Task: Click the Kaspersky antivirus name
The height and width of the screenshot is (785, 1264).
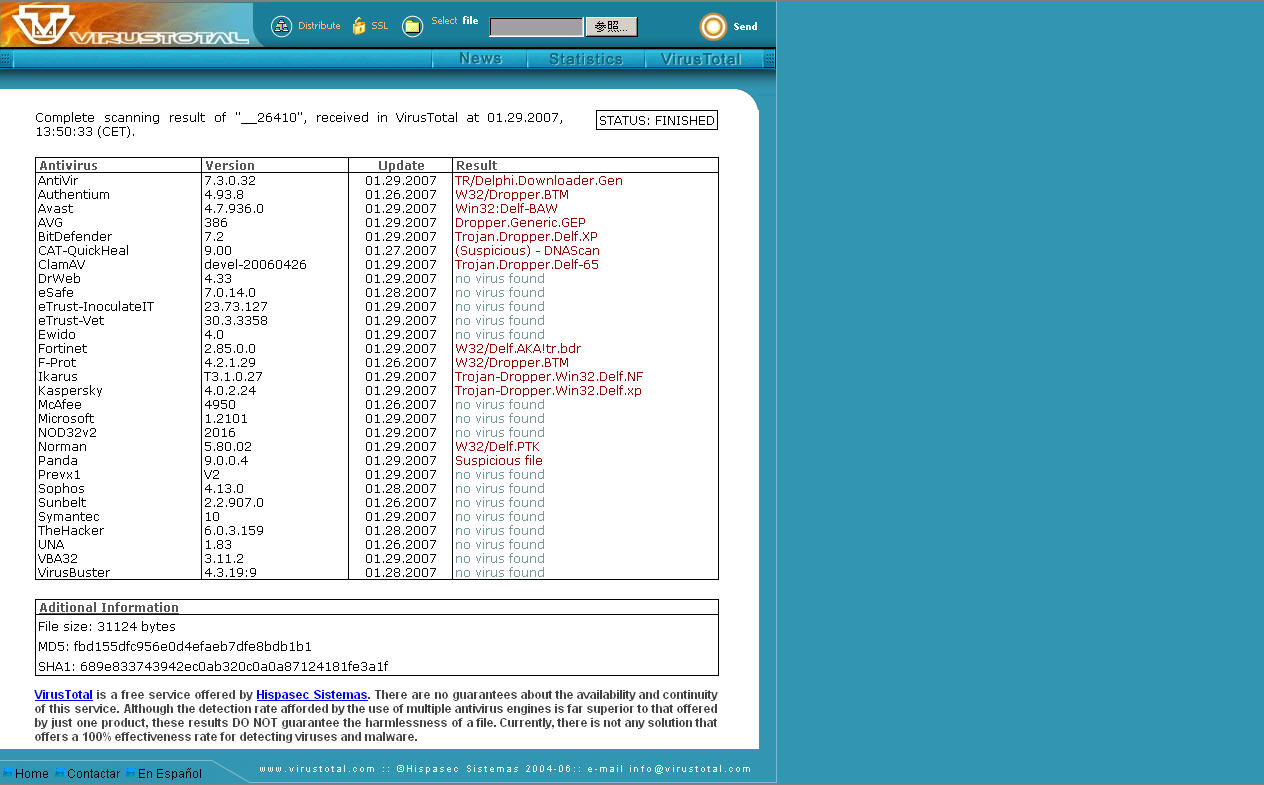Action: [70, 391]
